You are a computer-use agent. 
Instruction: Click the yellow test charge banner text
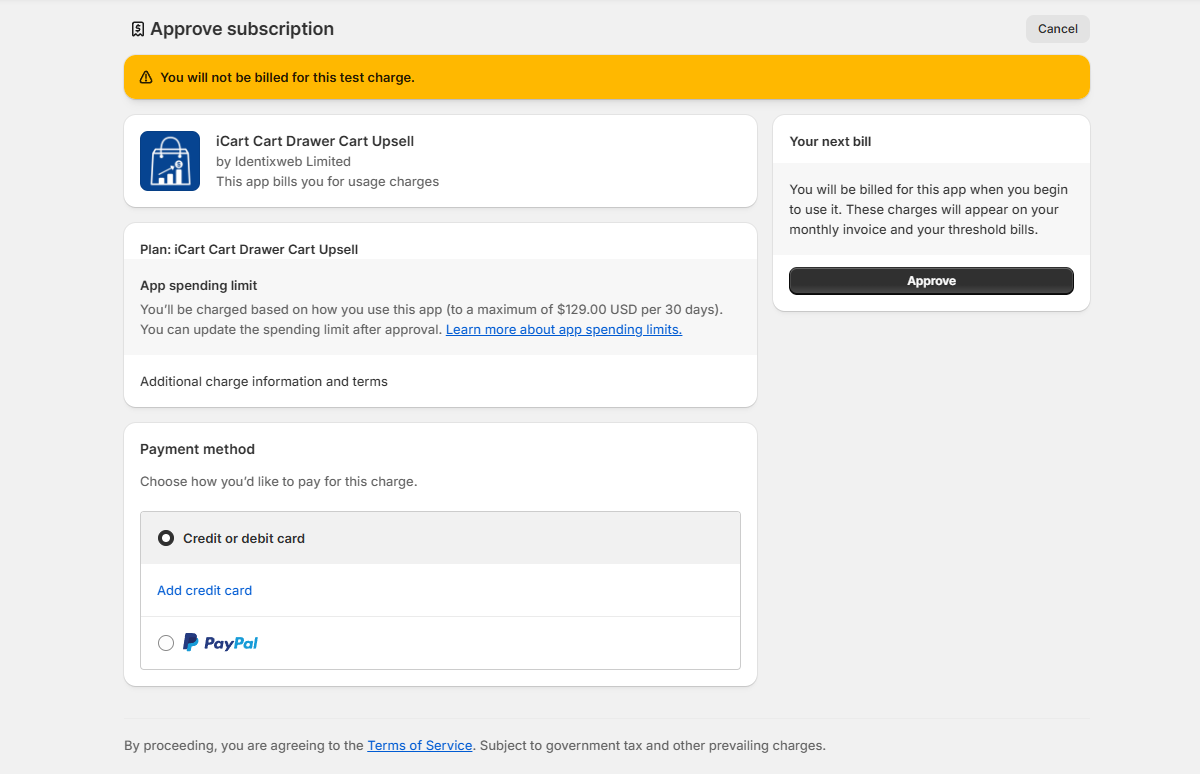[287, 77]
